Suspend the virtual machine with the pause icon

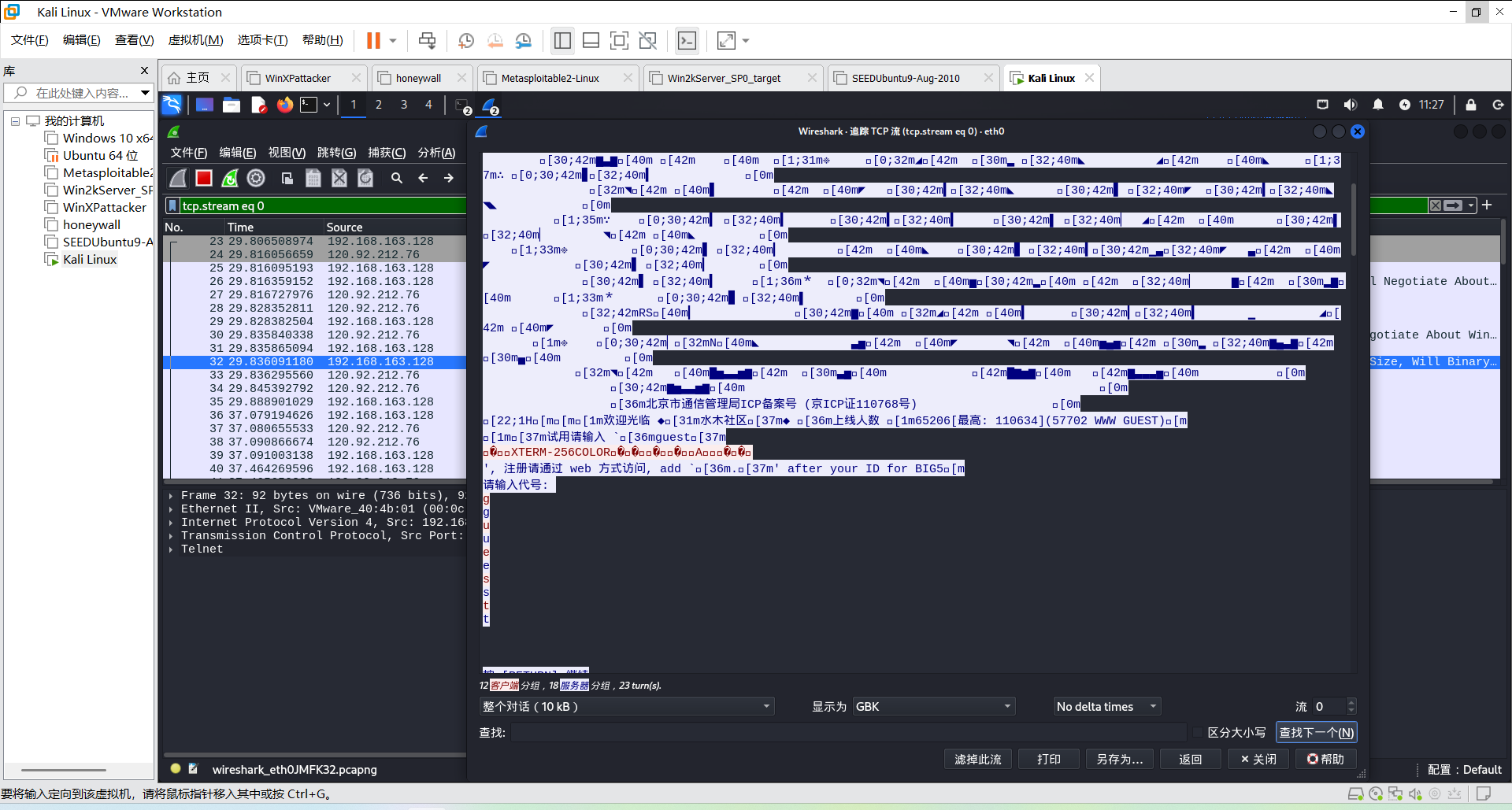373,41
